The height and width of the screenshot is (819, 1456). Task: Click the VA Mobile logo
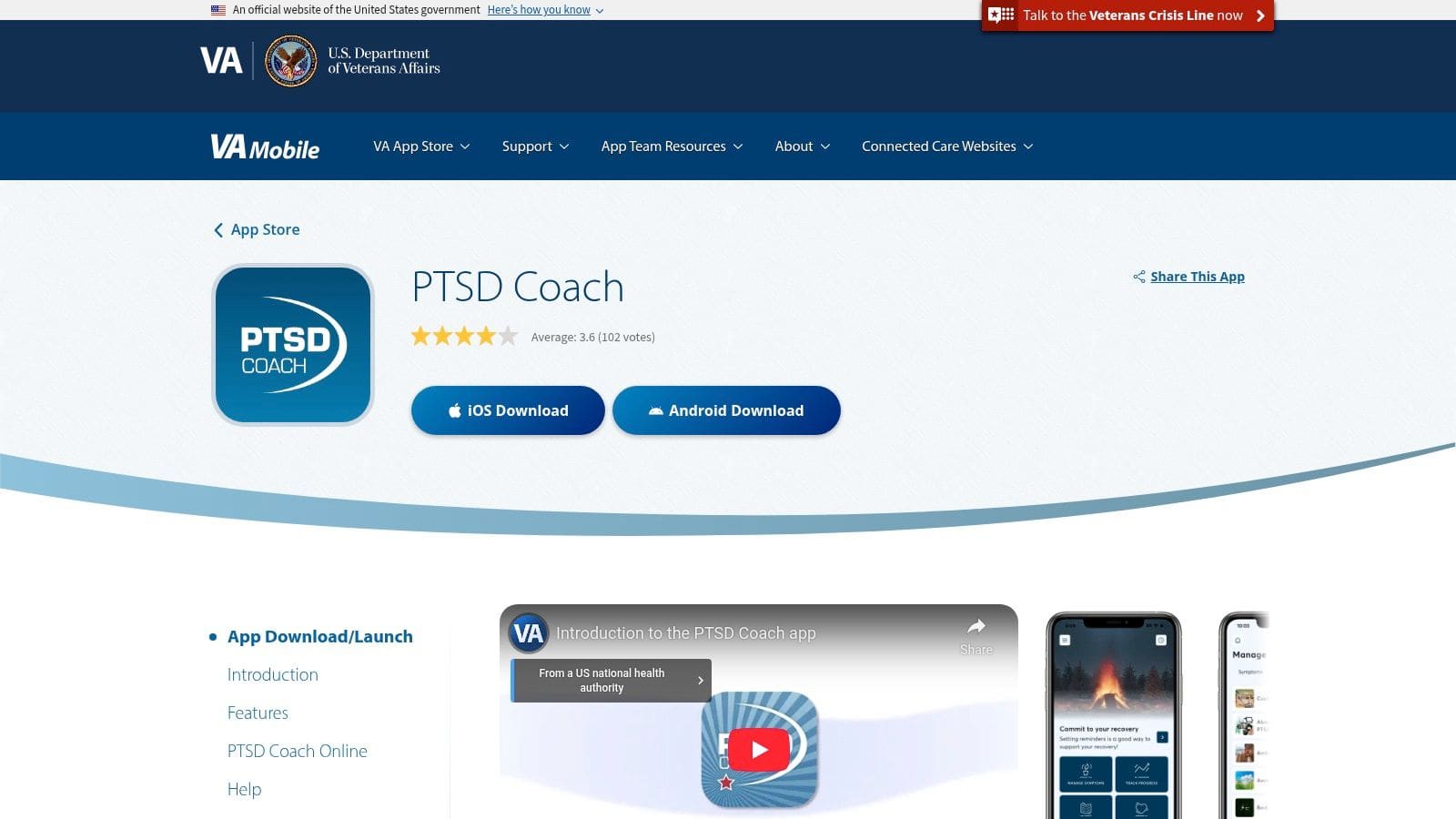pyautogui.click(x=265, y=147)
